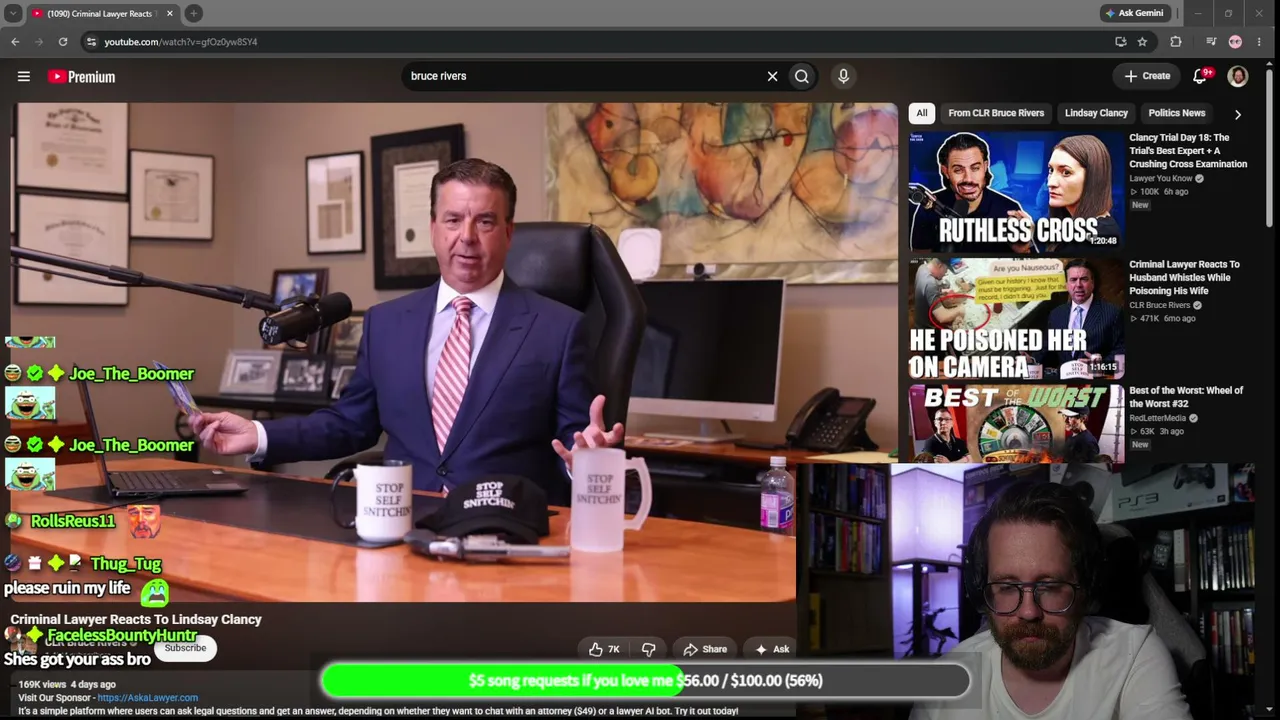Open the Lawyer You Know channel name
Viewport: 1280px width, 720px height.
1161,179
